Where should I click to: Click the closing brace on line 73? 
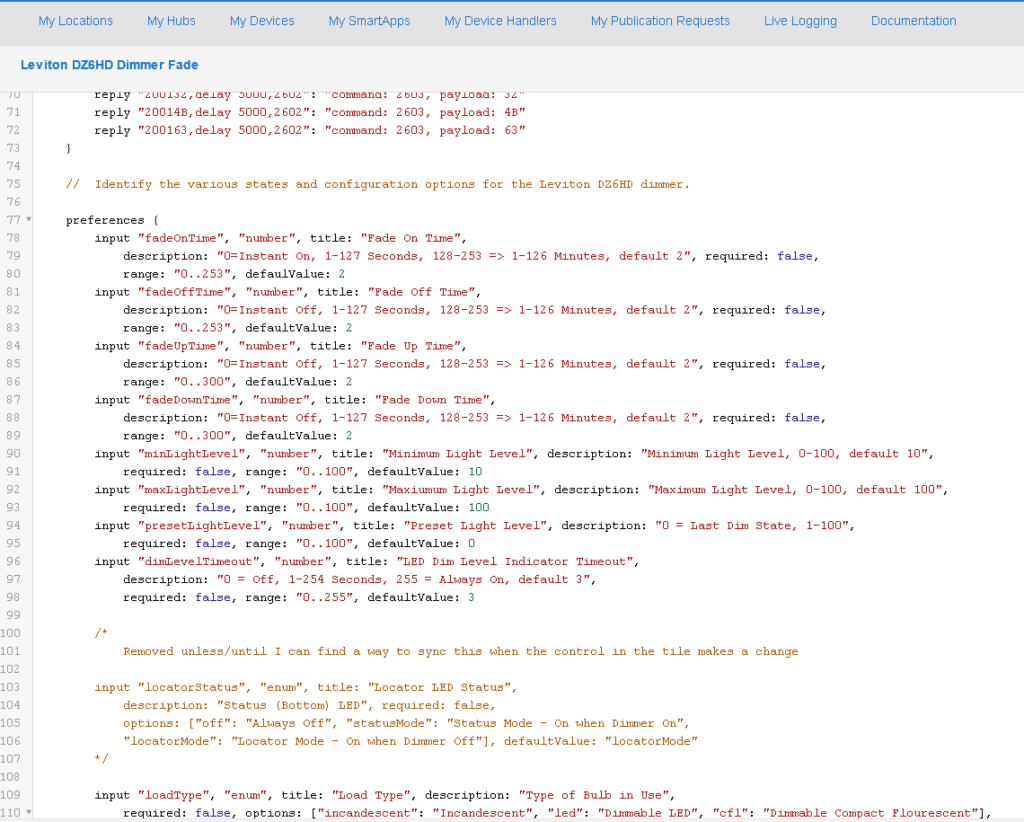pyautogui.click(x=69, y=148)
